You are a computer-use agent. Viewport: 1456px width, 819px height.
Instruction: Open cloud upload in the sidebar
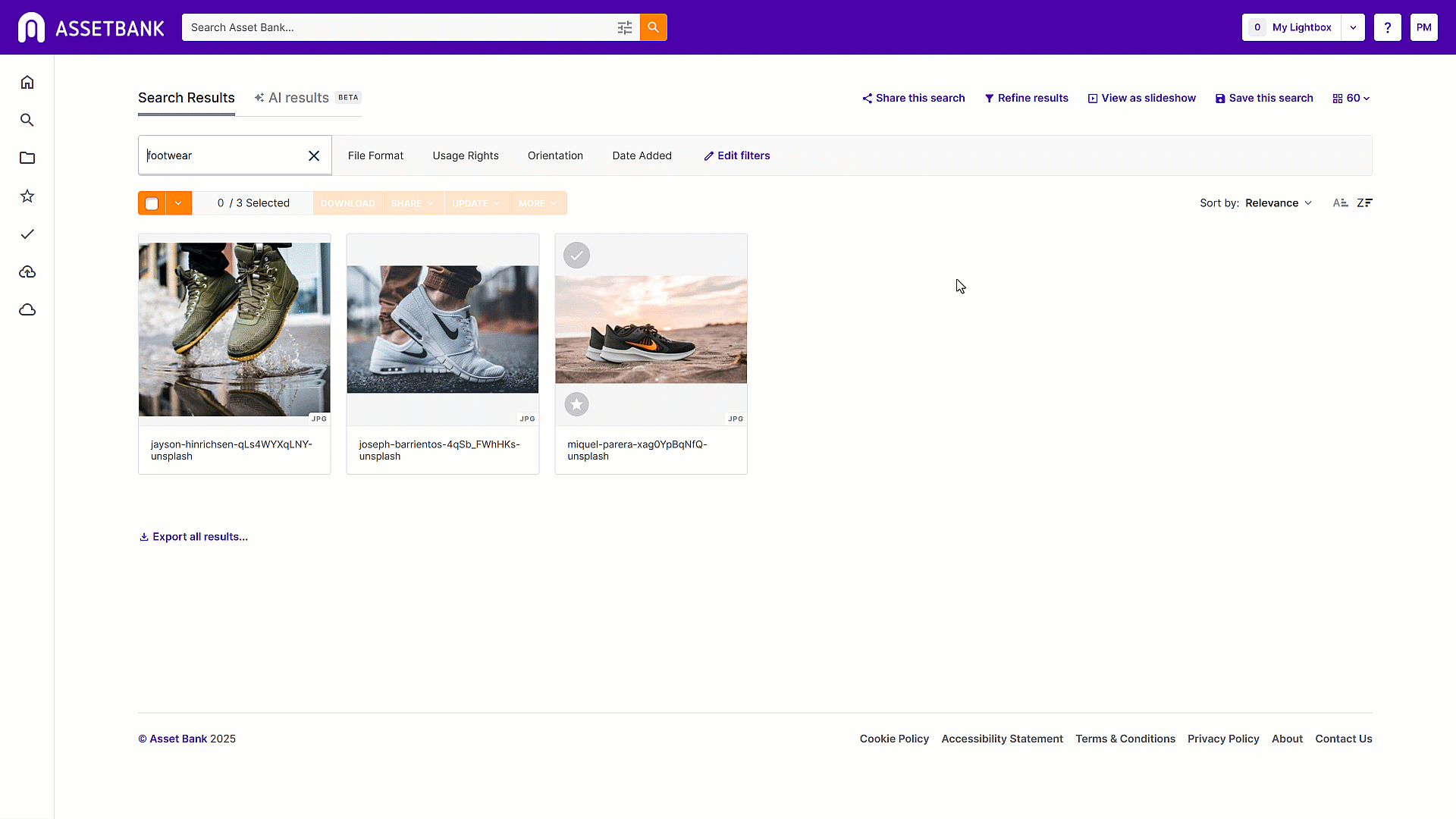pos(27,271)
